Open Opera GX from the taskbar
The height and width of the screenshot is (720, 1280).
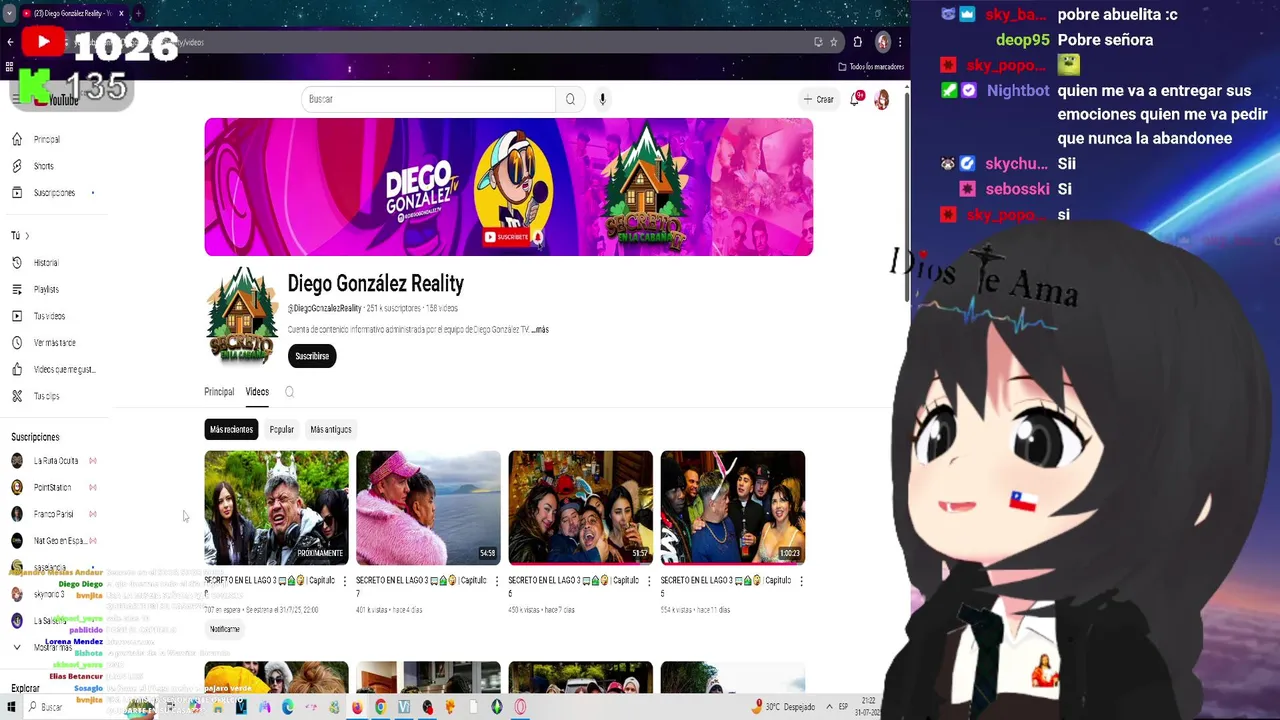[520, 707]
